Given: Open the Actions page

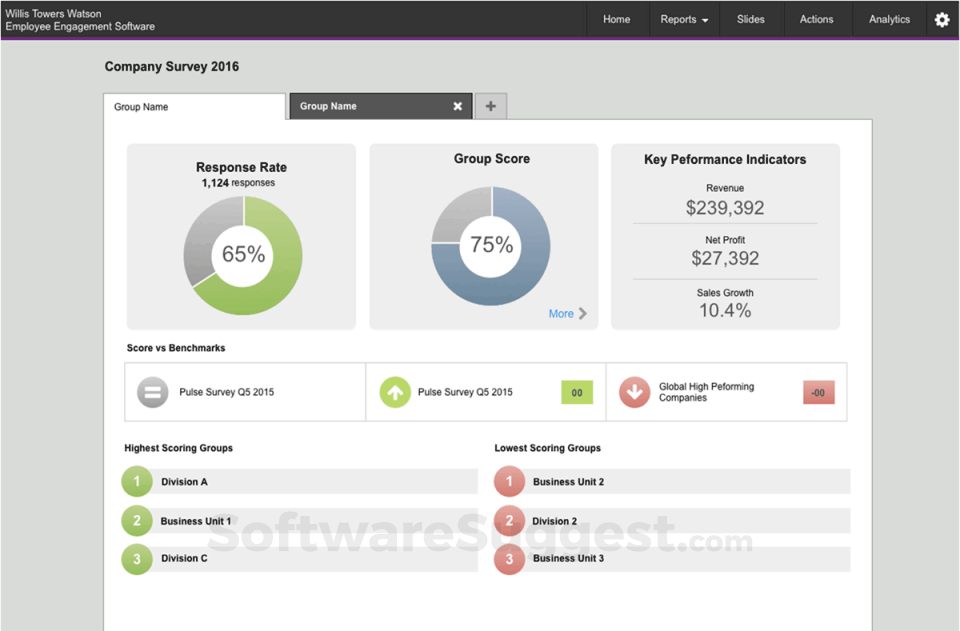Looking at the screenshot, I should [x=817, y=19].
